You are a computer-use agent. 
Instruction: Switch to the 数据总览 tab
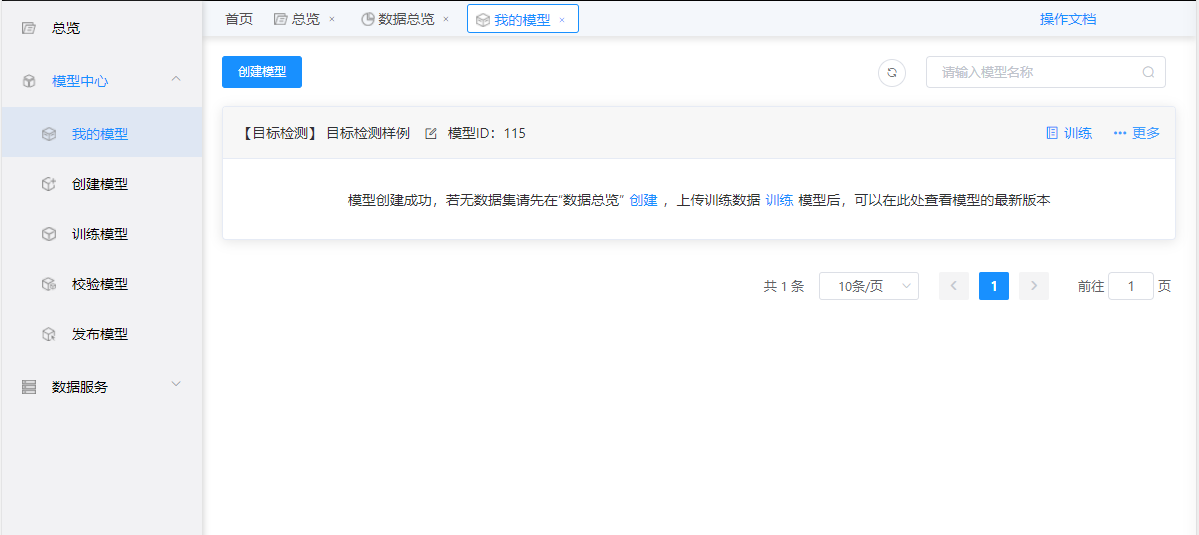coord(406,20)
